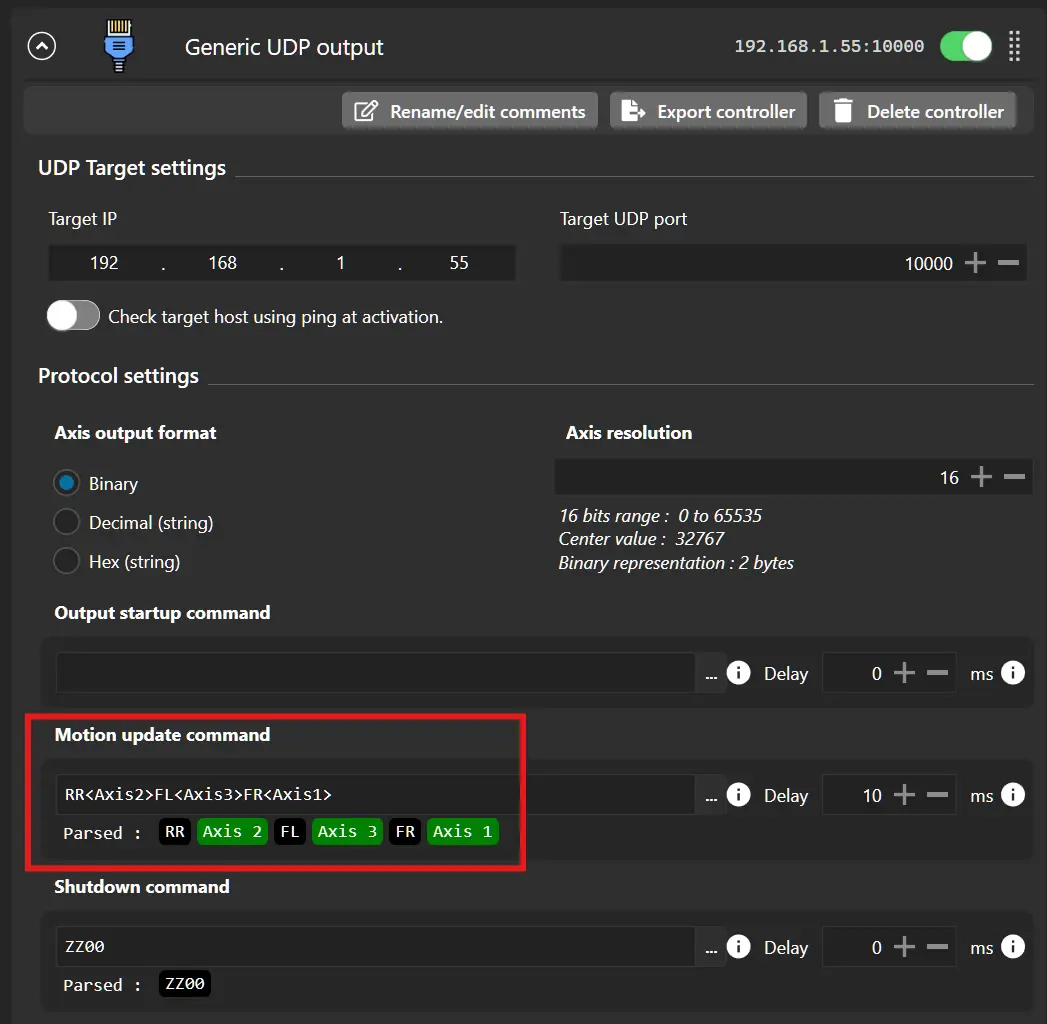Screen dimensions: 1047x1024
Task: Increase the Target UDP port with plus
Action: click(975, 263)
